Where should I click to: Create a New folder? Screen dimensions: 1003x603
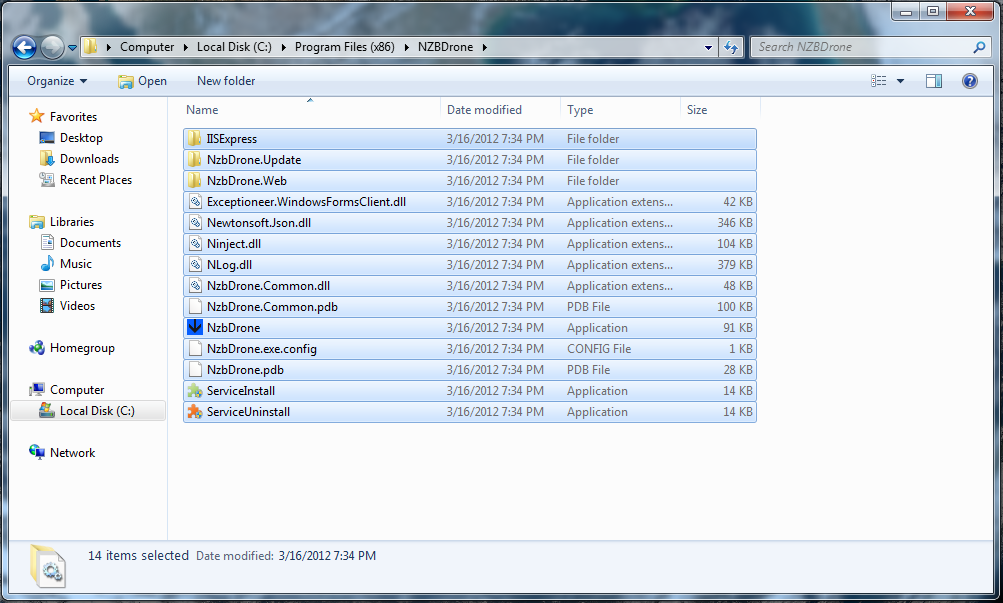pos(226,81)
